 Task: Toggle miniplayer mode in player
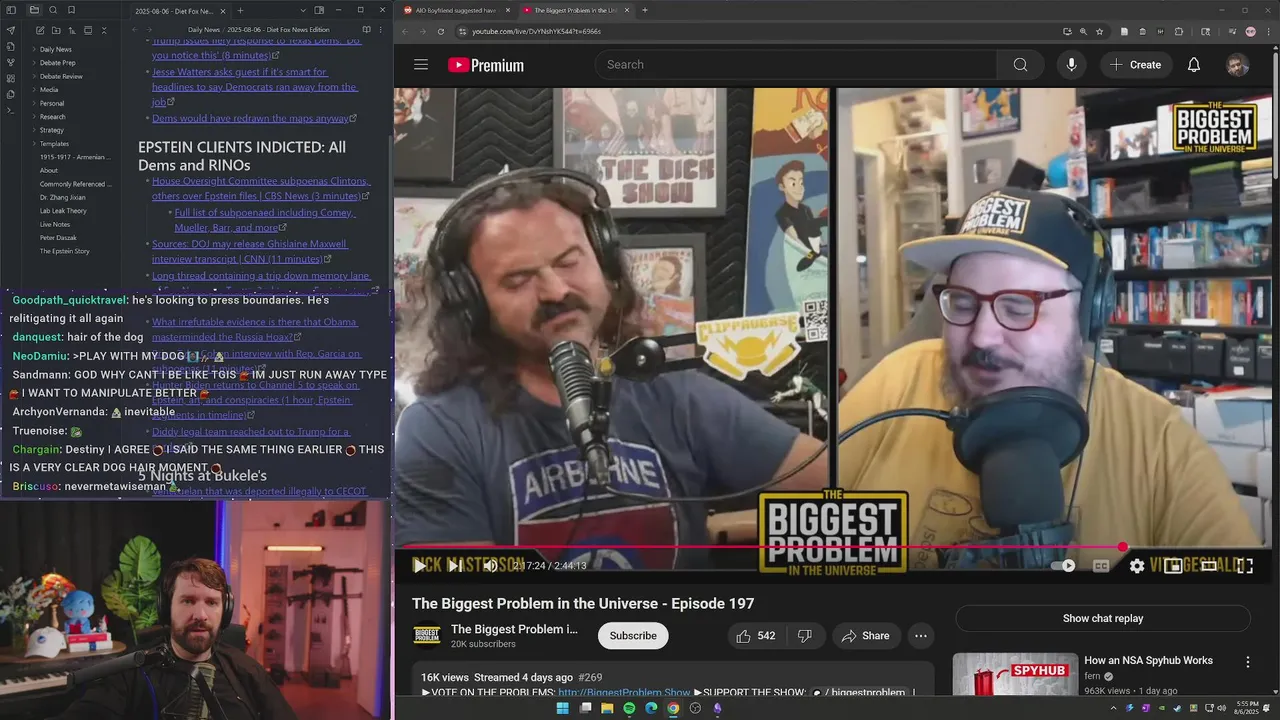tap(1173, 565)
